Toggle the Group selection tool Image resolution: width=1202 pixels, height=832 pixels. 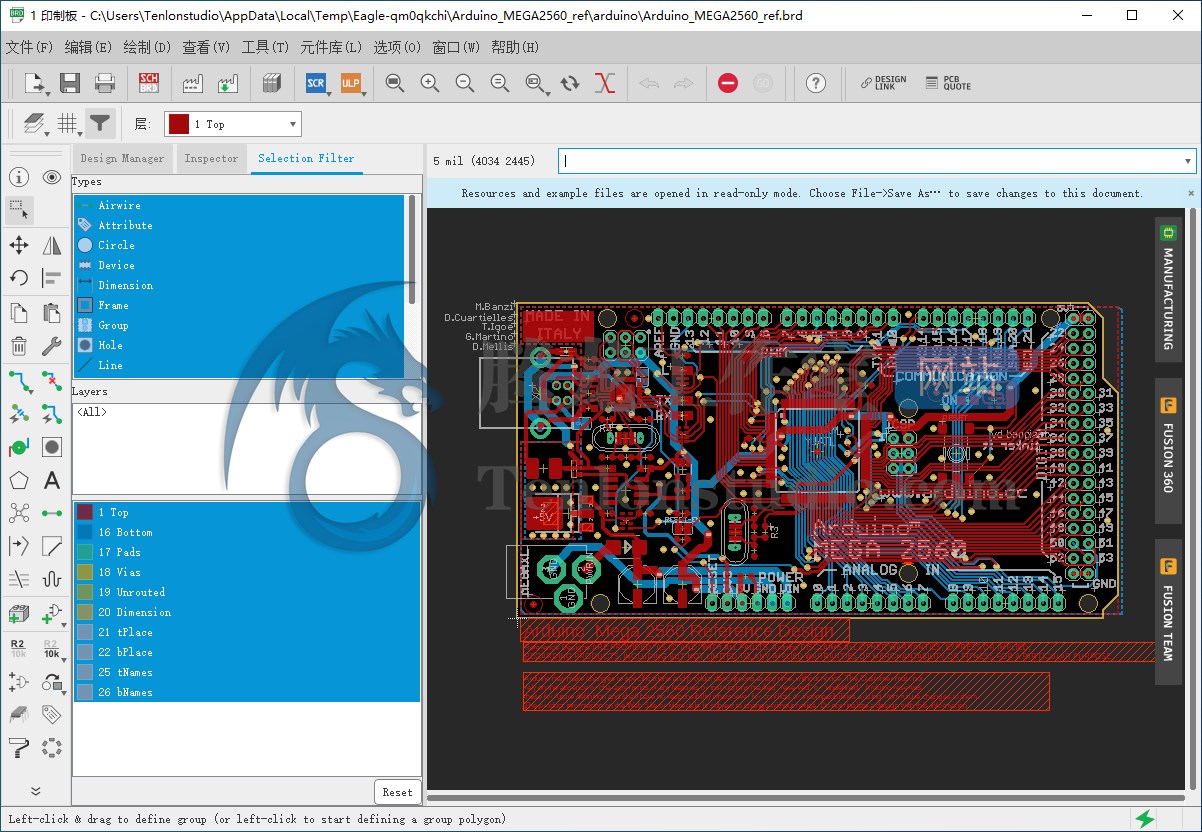click(x=19, y=210)
